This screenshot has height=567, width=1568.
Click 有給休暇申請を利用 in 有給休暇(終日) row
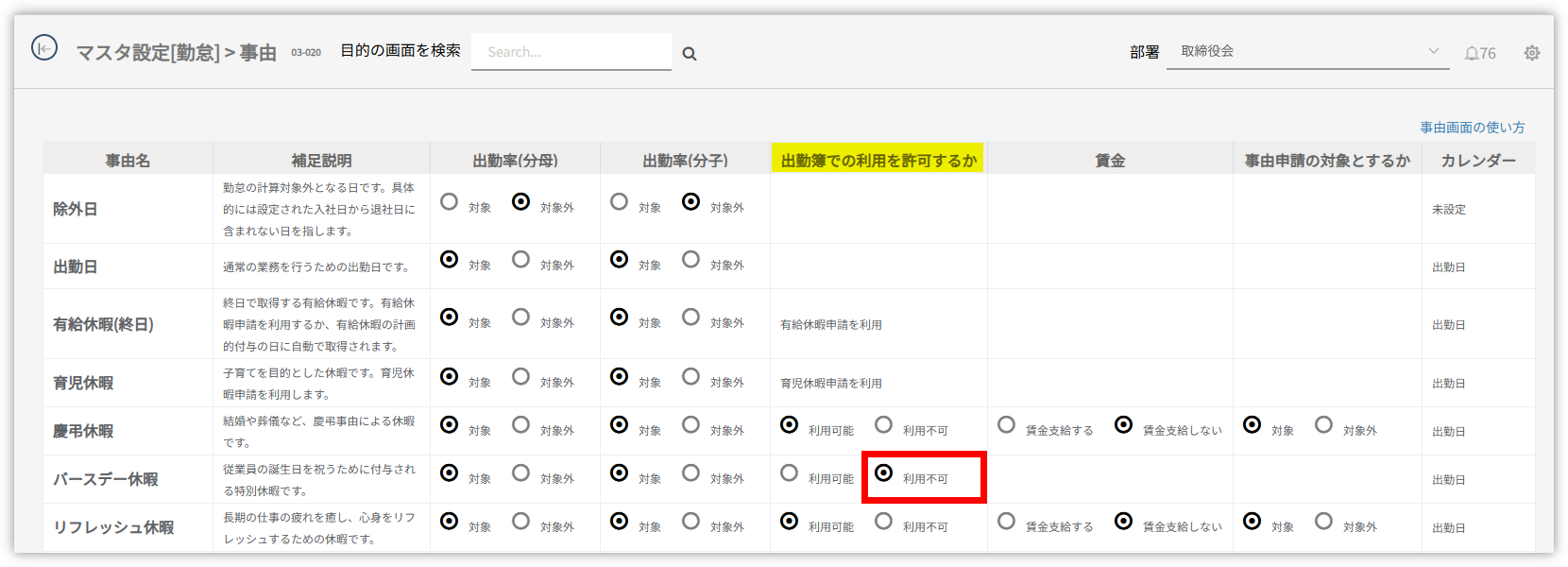coord(830,325)
